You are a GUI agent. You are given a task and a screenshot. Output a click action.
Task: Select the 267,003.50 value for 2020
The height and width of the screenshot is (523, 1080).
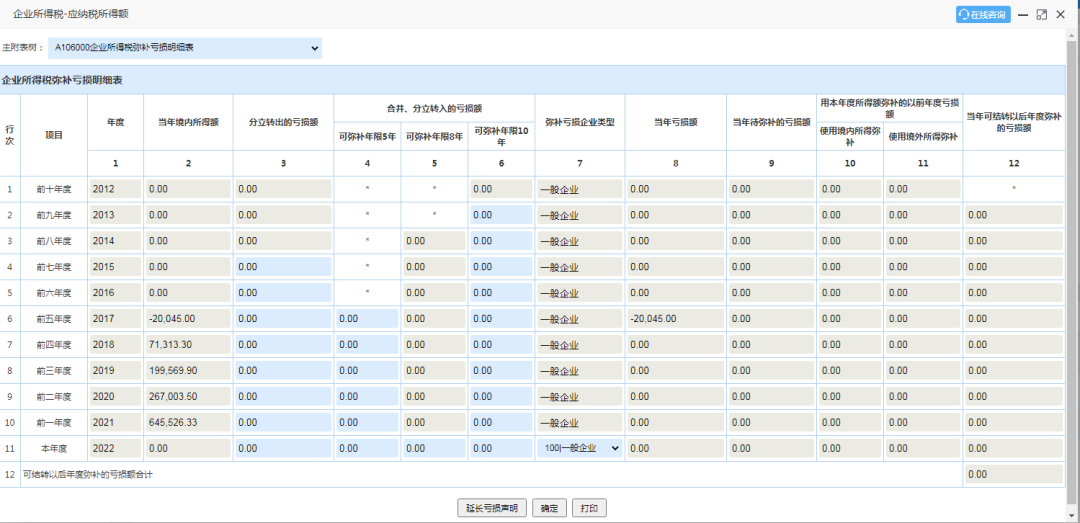tap(188, 397)
